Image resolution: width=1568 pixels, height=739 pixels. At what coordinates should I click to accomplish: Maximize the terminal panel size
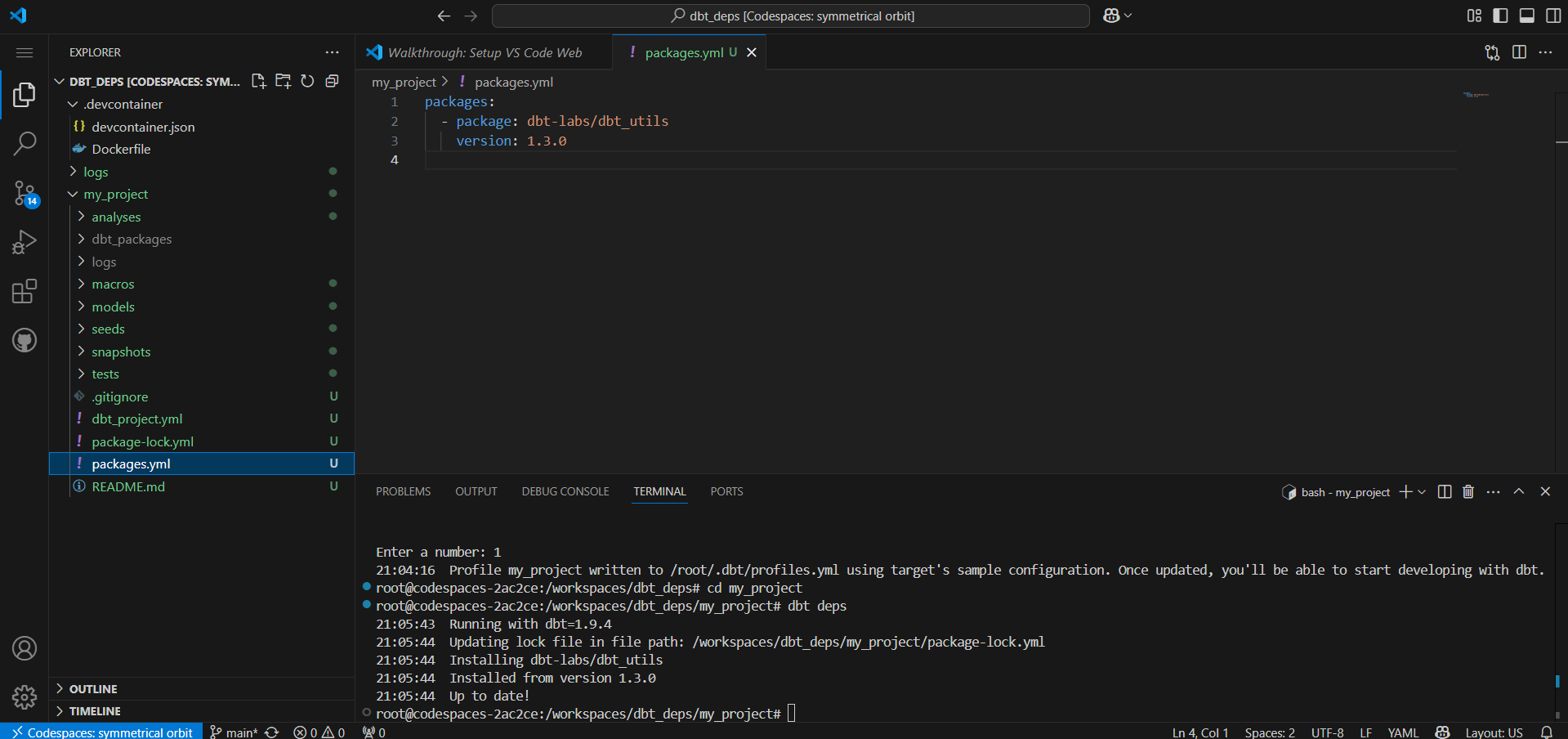point(1519,491)
